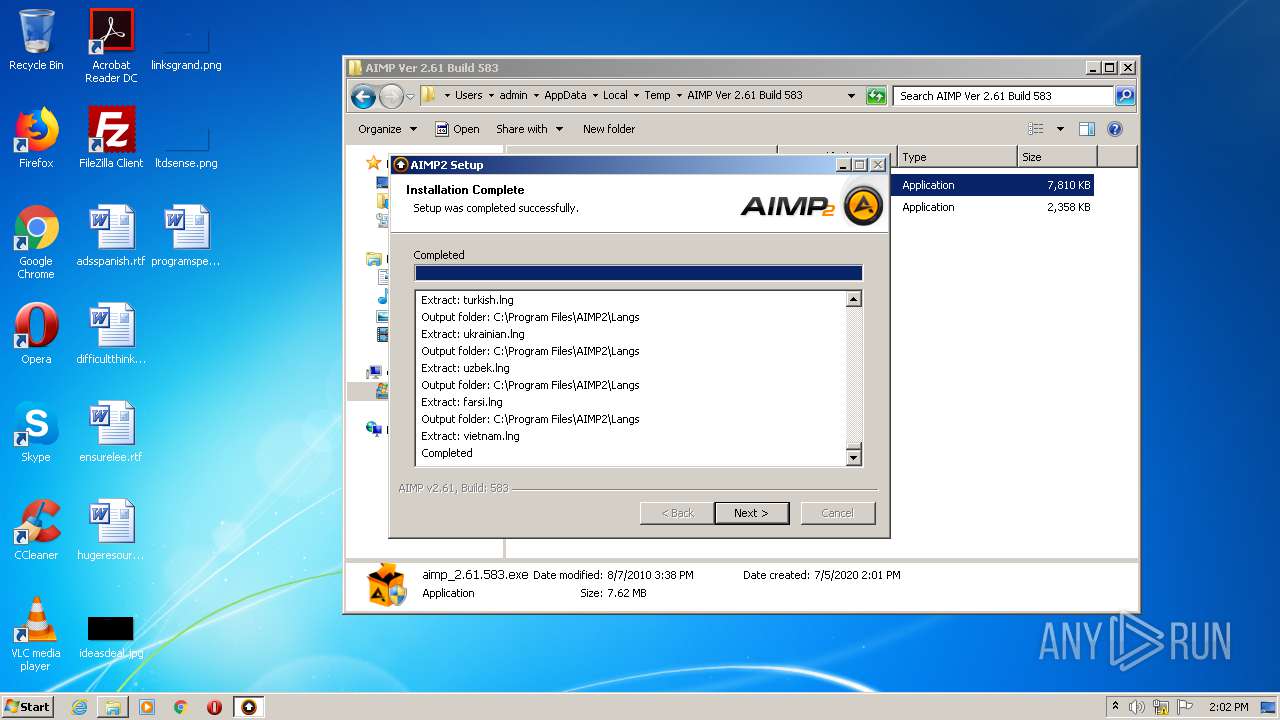Open the Recycle Bin desktop icon
The image size is (1280, 720).
click(36, 40)
